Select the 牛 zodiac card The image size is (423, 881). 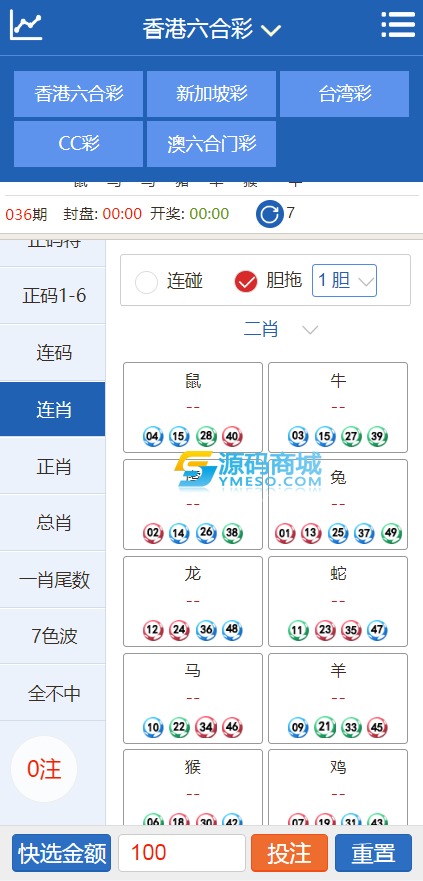click(338, 407)
